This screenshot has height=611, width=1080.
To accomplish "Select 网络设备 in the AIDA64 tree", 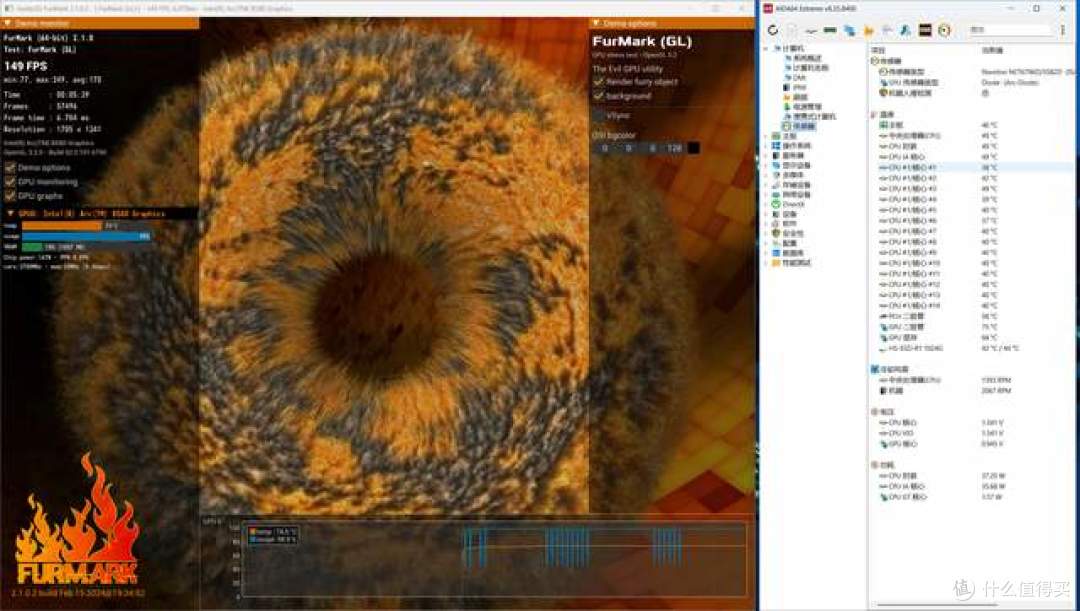I will click(796, 195).
